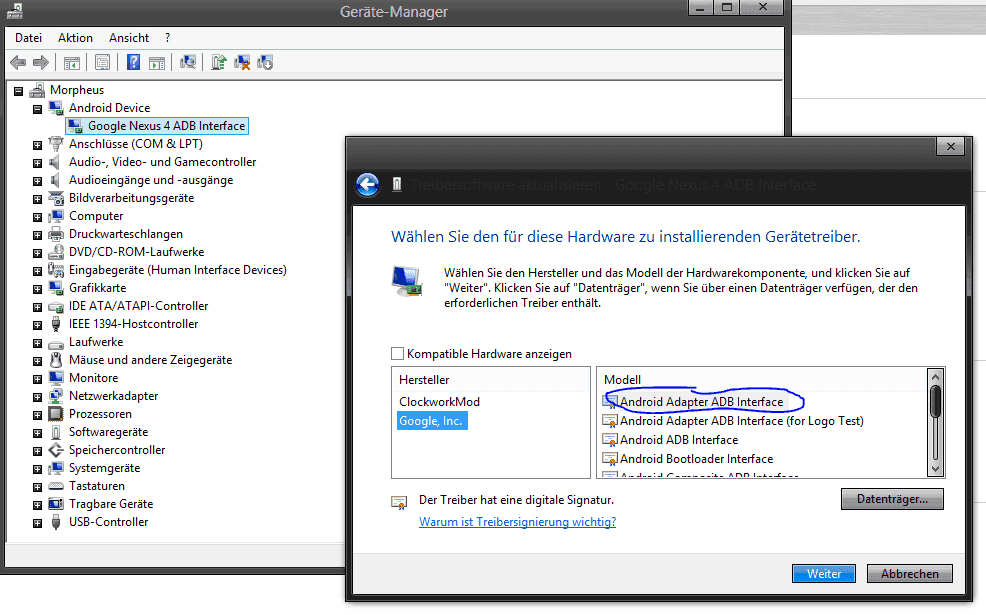Select ClockworkMod in the Hersteller list
986x615 pixels.
[439, 402]
